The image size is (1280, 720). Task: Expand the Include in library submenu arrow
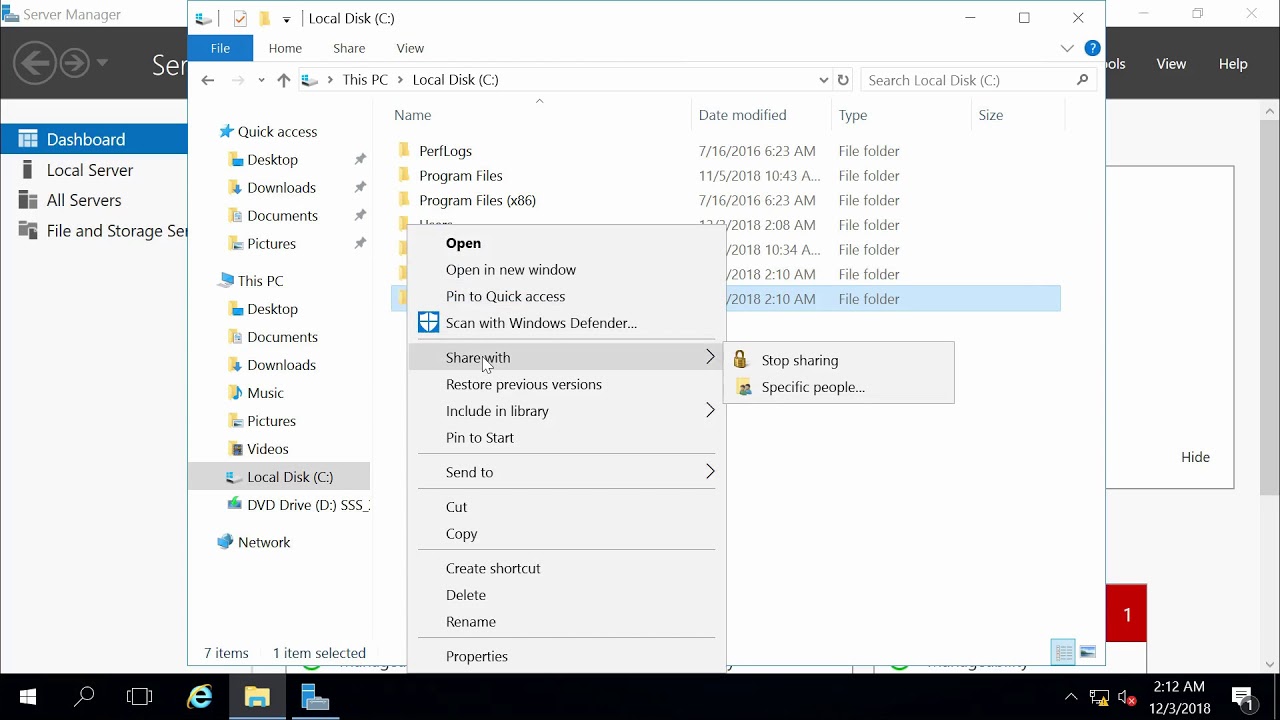coord(710,410)
